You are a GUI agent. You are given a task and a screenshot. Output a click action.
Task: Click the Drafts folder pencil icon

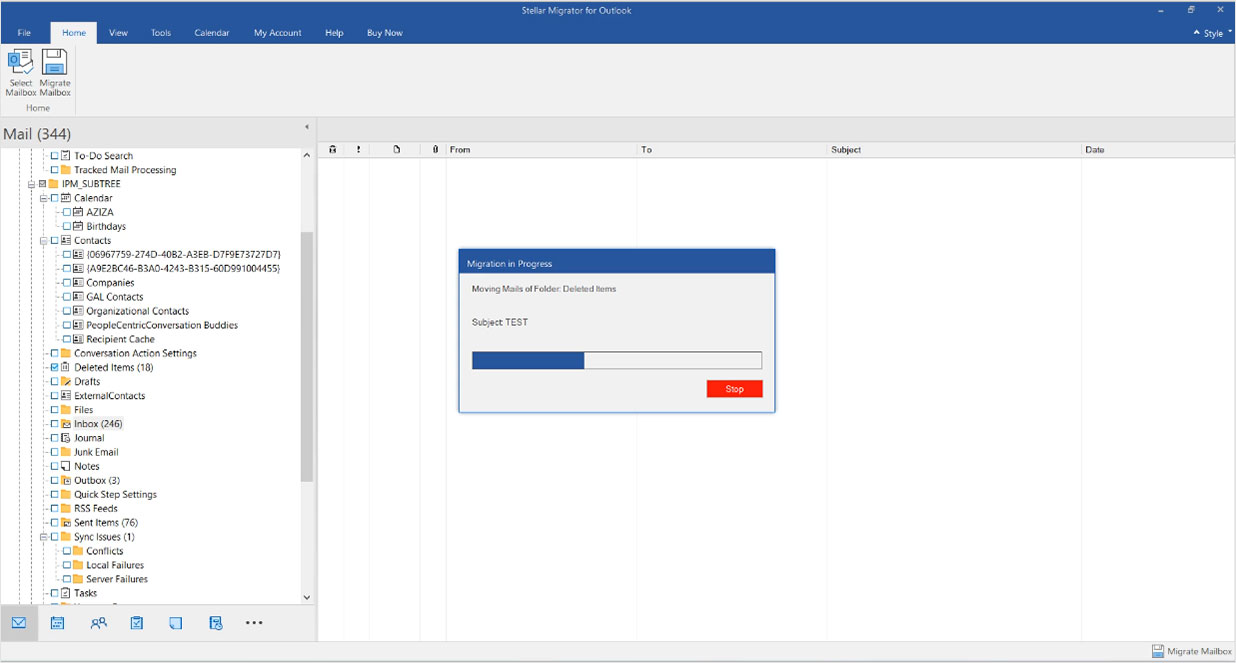(66, 382)
